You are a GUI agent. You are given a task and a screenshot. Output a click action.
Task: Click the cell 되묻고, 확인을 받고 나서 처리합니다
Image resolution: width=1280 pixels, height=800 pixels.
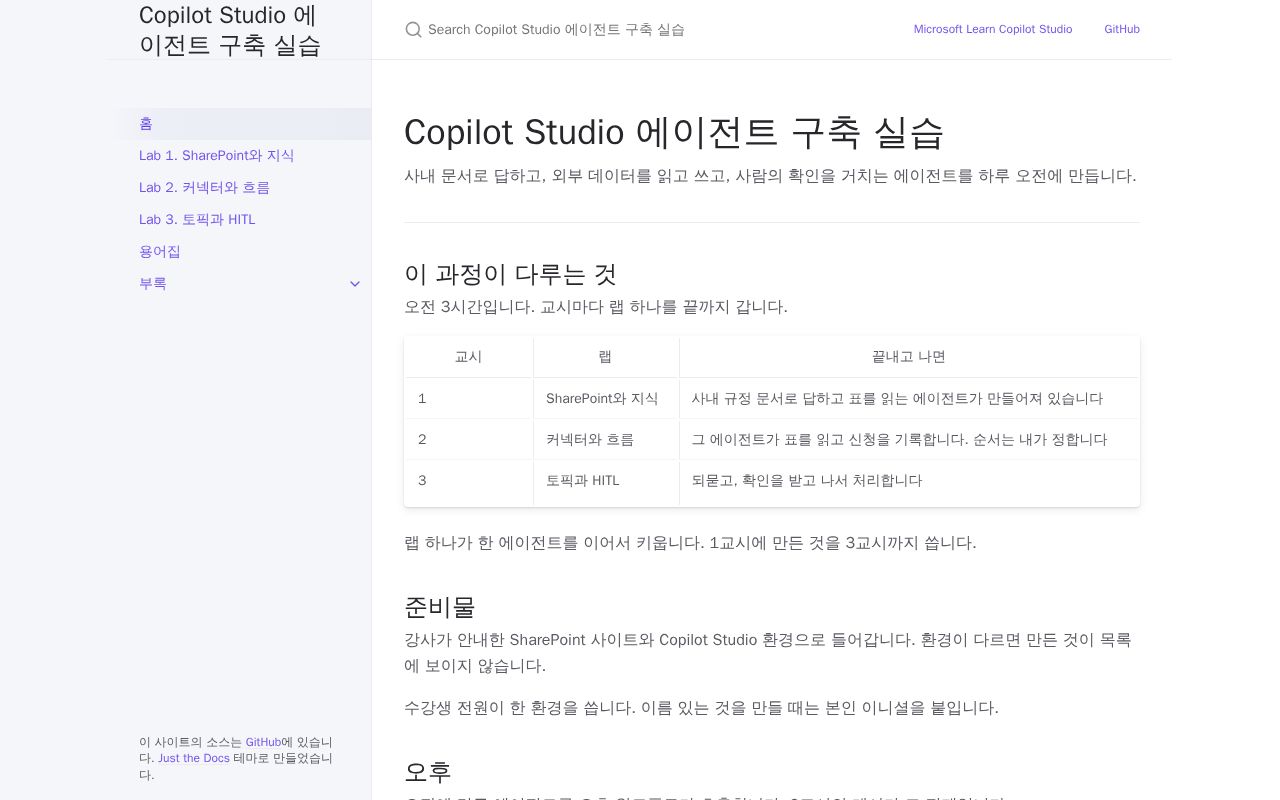(x=909, y=481)
